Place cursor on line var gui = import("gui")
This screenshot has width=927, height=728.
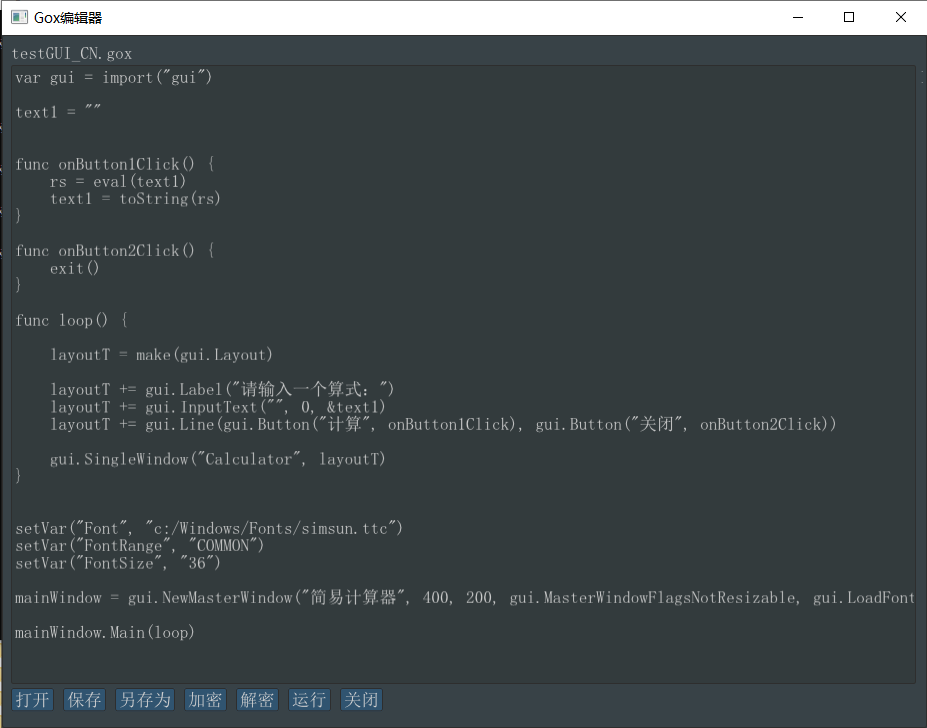[x=114, y=77]
